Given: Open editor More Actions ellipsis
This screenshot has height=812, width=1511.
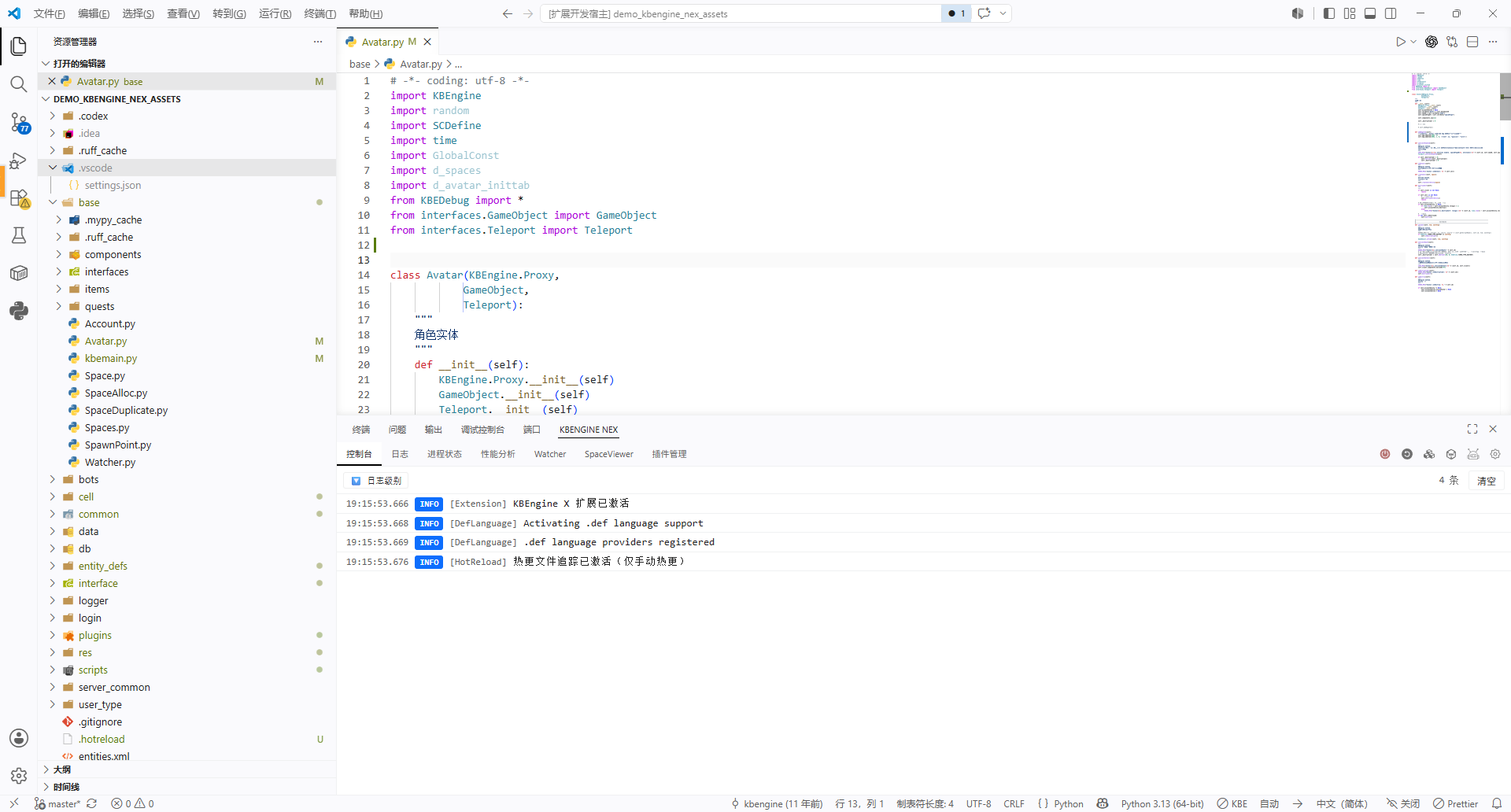Looking at the screenshot, I should tap(1493, 42).
